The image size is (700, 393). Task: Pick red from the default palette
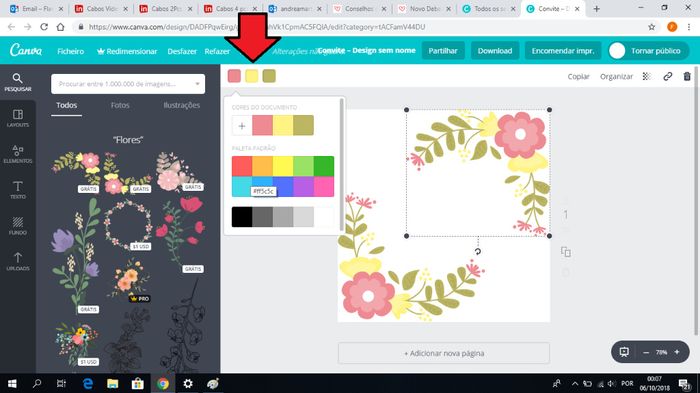242,166
